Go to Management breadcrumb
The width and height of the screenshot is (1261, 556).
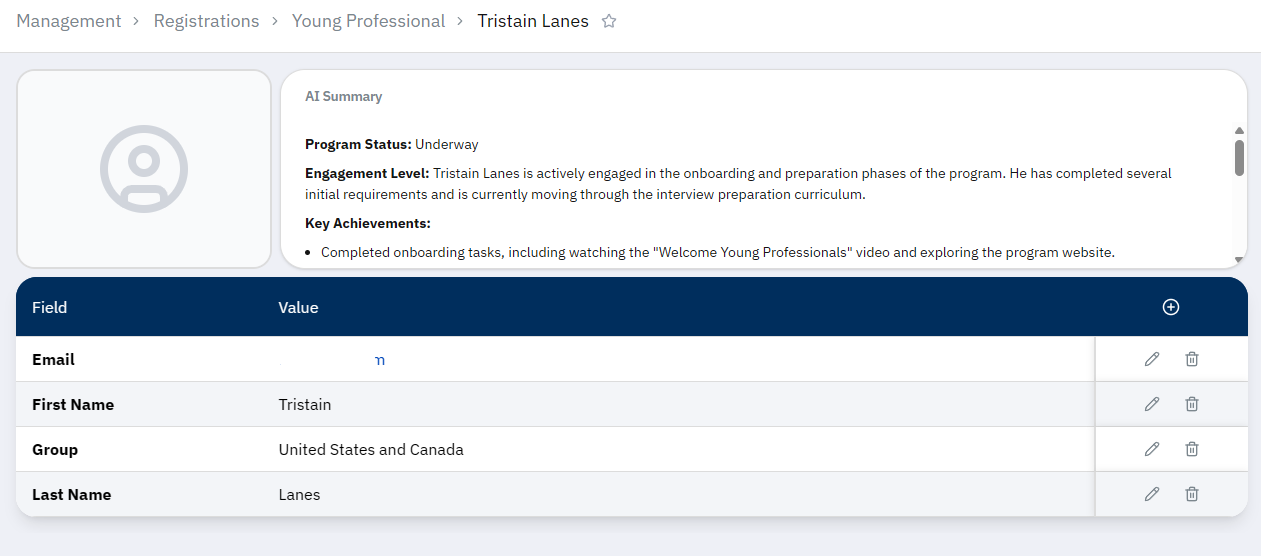pos(68,21)
